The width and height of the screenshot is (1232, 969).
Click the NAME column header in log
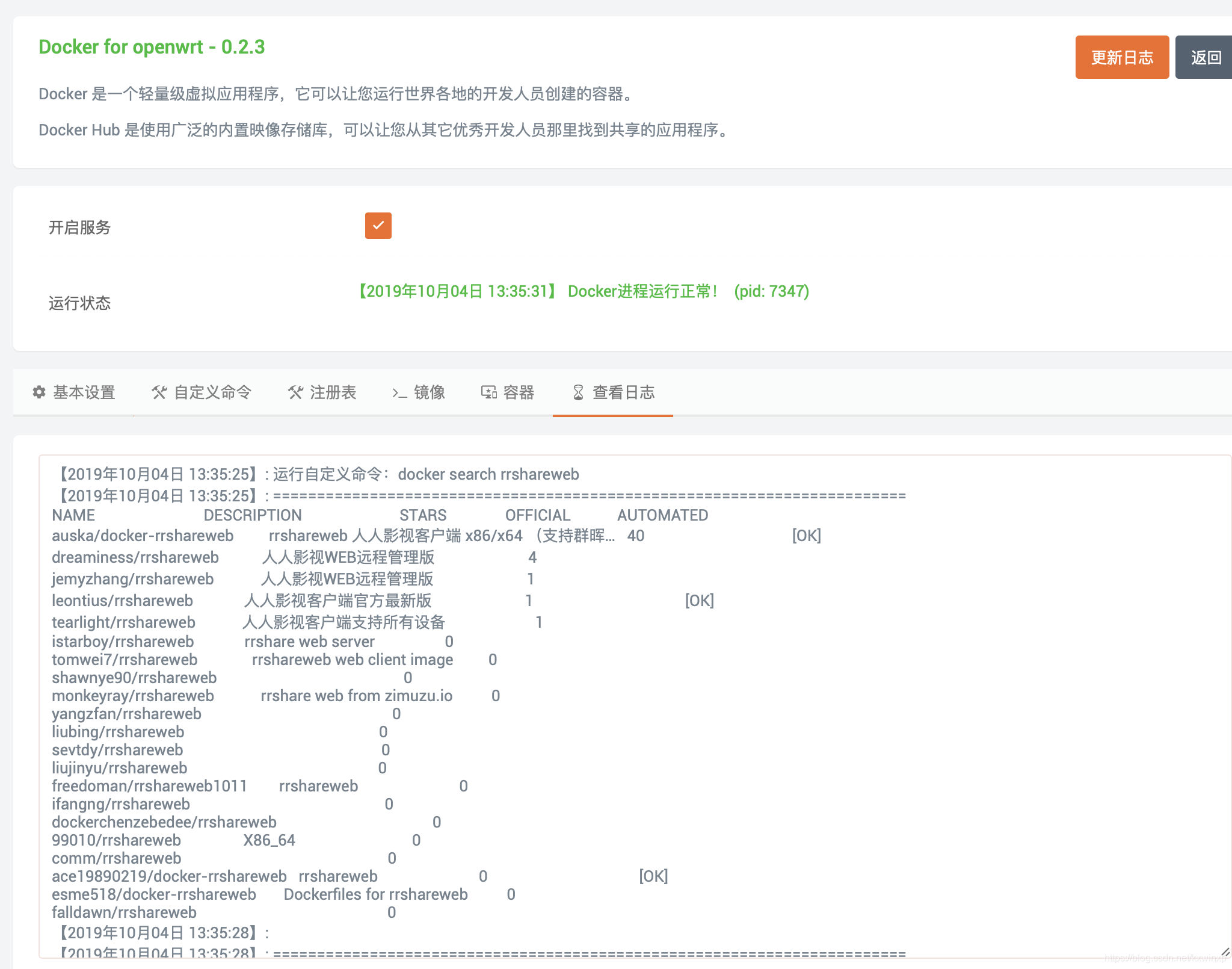coord(73,515)
